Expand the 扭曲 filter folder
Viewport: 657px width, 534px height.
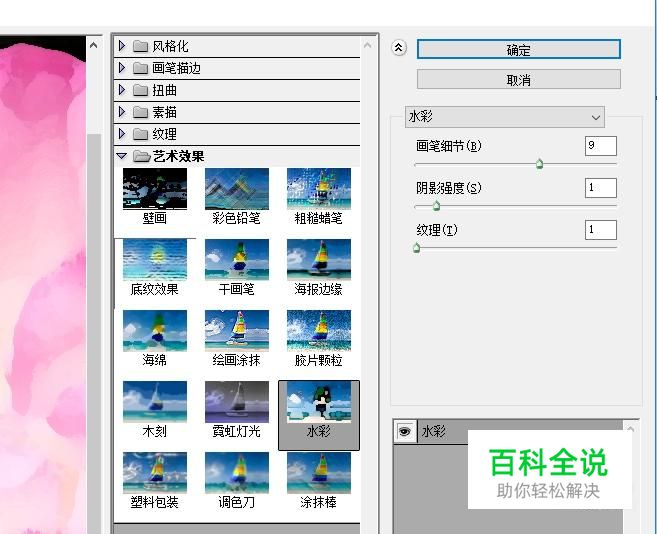coord(122,90)
